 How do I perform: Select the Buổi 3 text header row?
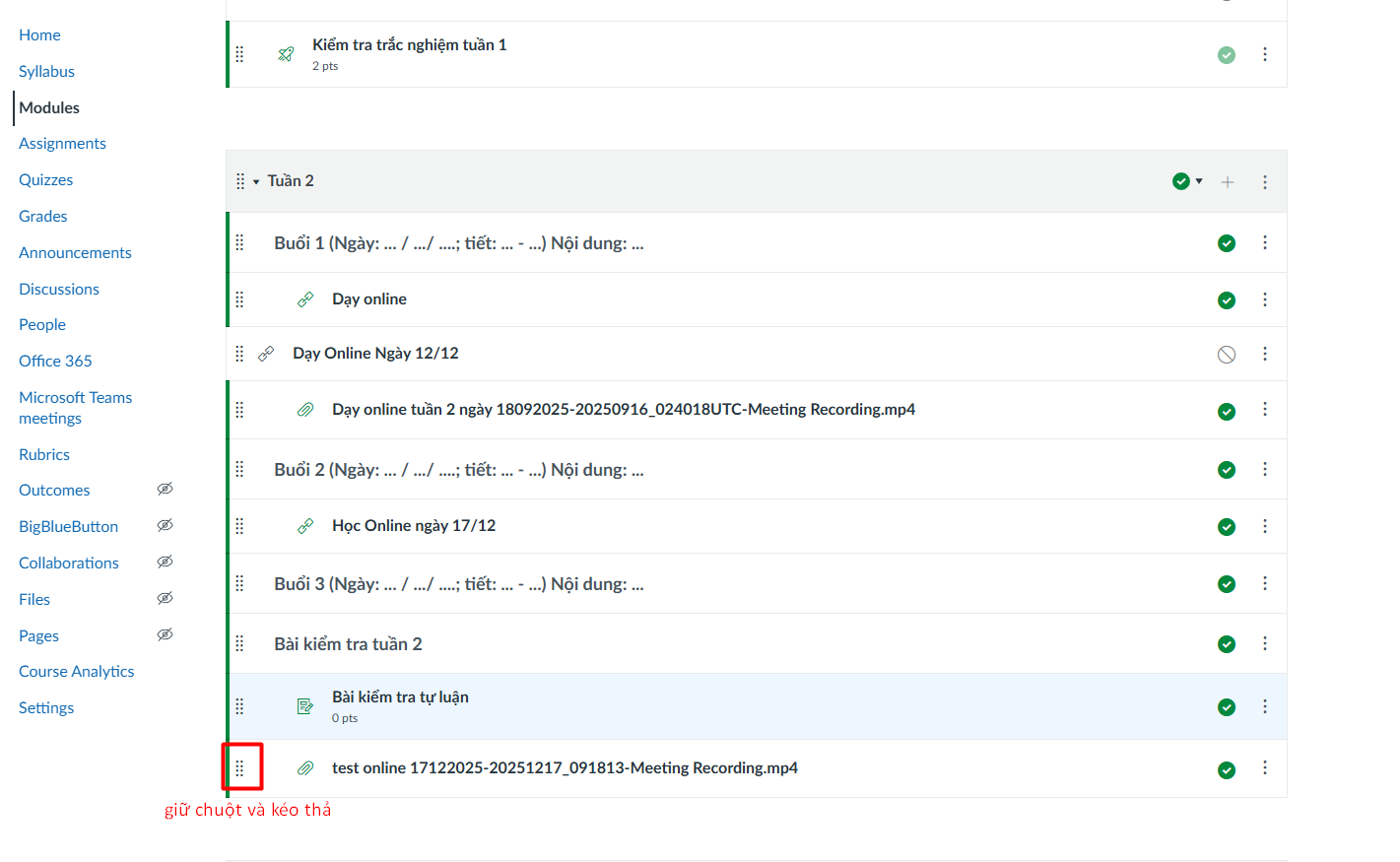(458, 584)
